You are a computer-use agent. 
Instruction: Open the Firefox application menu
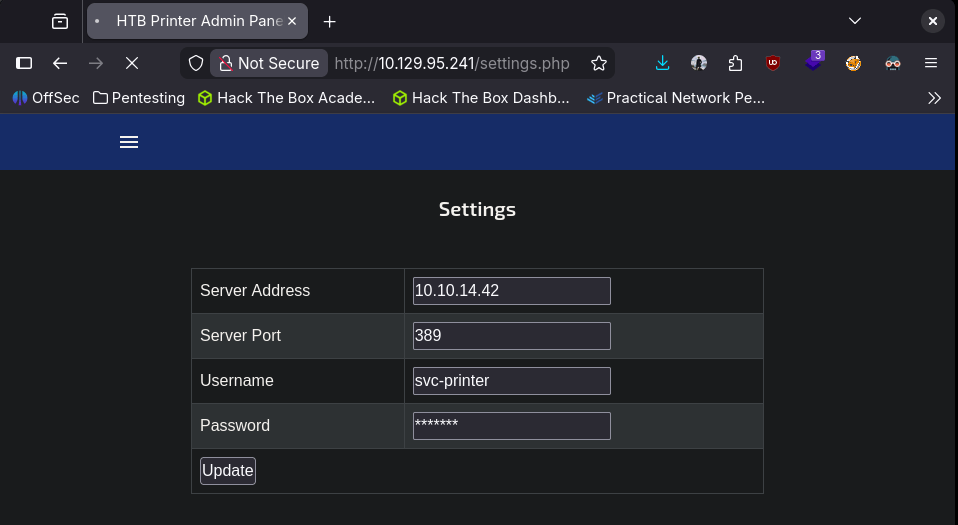pos(930,63)
